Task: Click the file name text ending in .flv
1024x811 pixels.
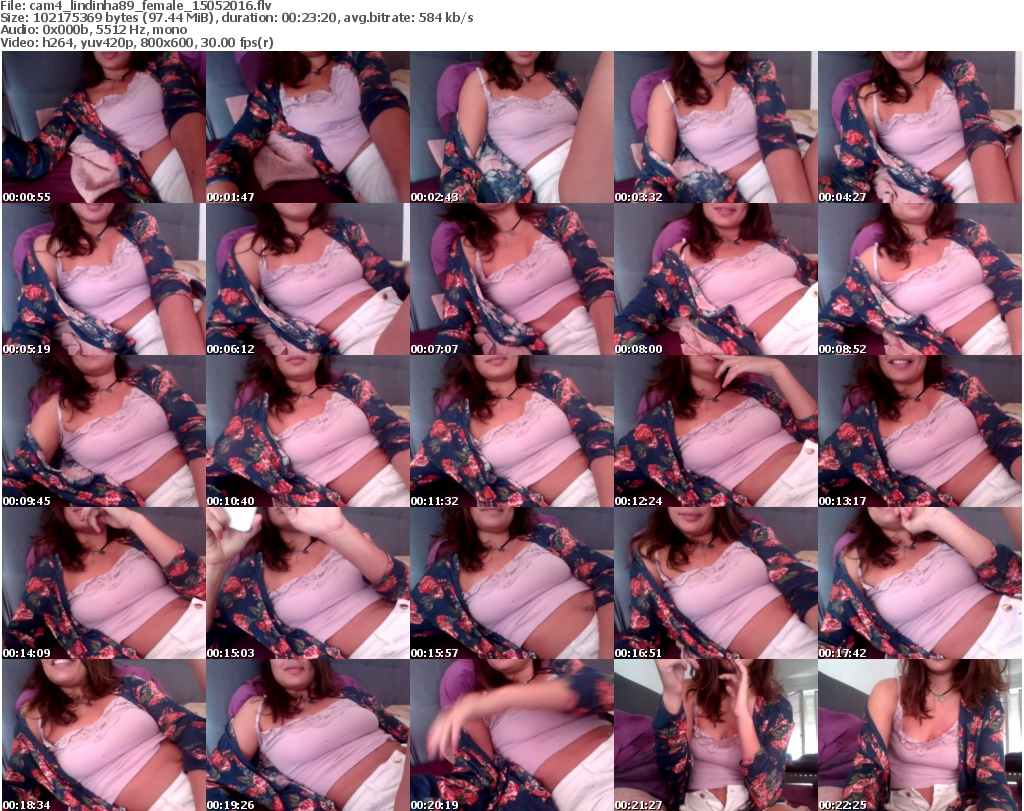Action: click(150, 6)
